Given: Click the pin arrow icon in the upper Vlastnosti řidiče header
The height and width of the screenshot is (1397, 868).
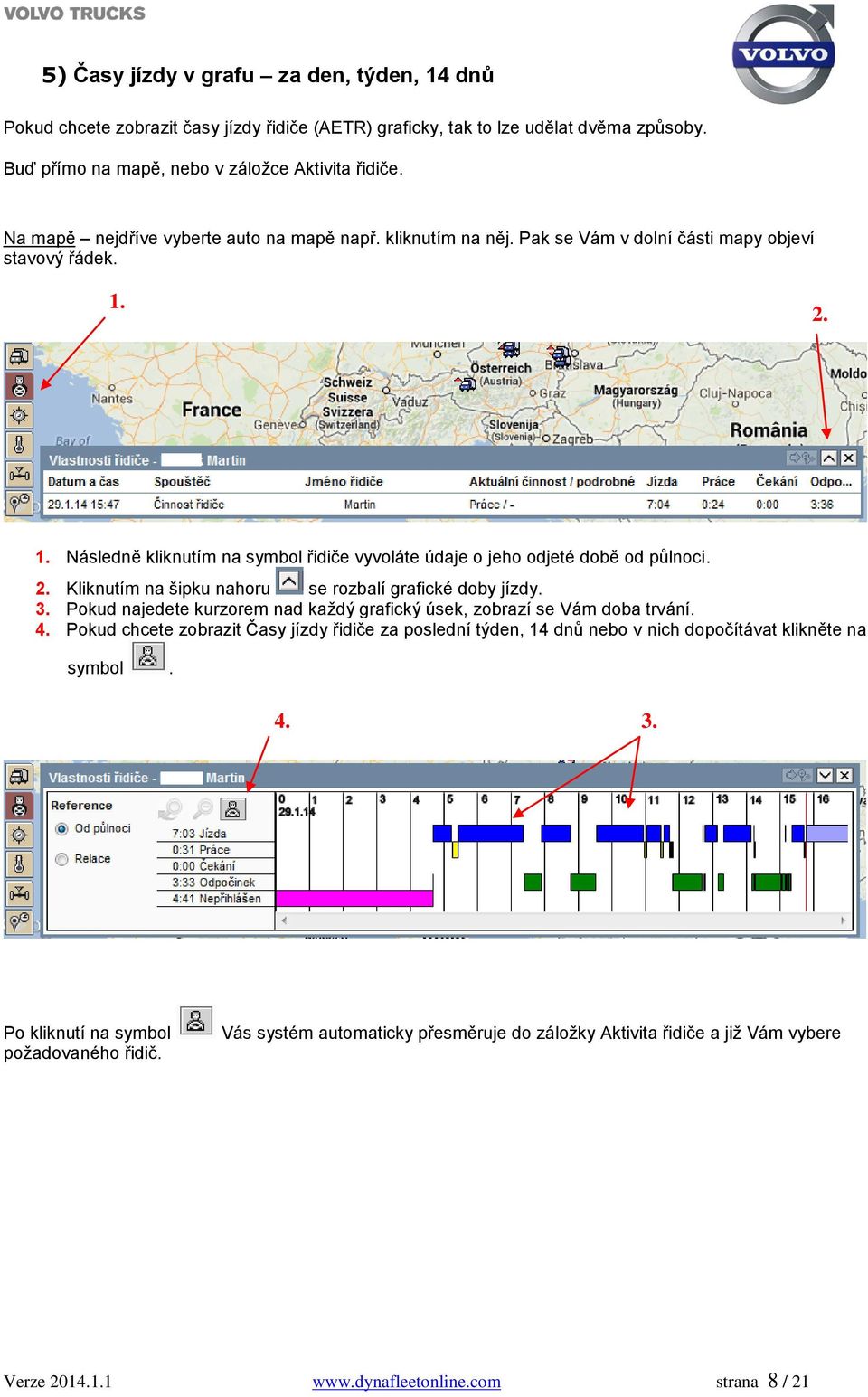Looking at the screenshot, I should (x=801, y=458).
